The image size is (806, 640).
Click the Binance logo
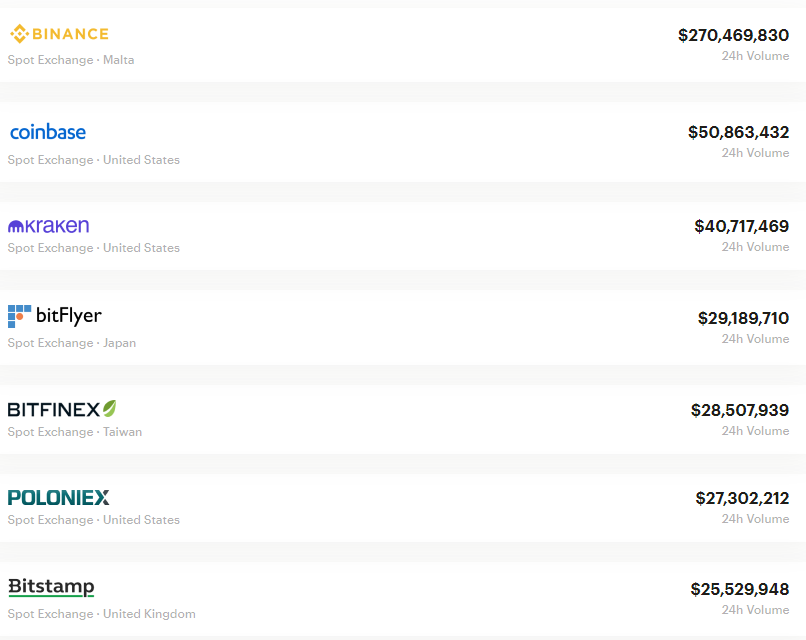click(59, 34)
